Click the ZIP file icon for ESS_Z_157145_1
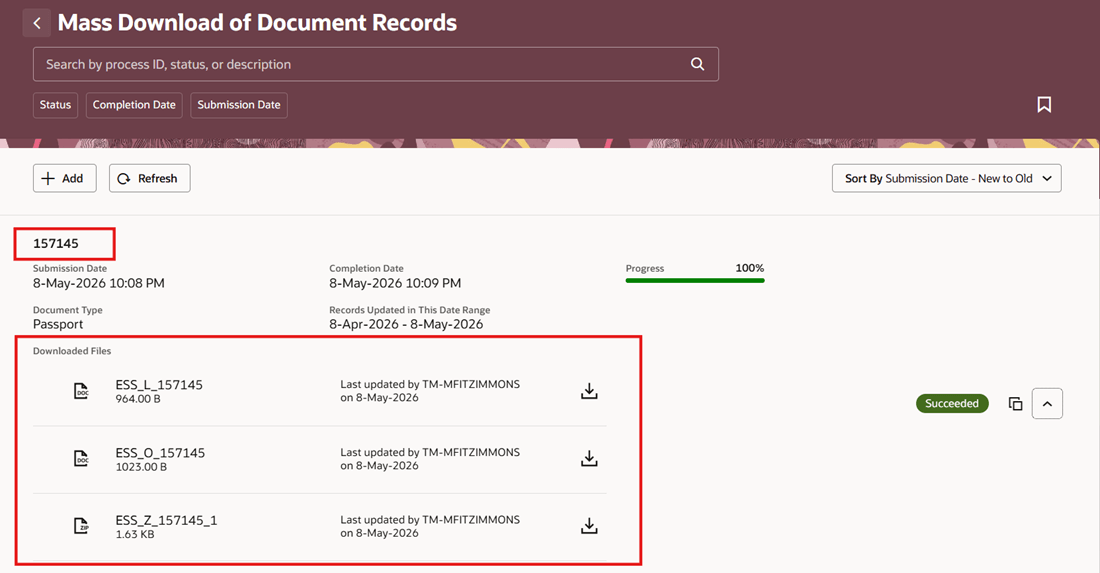The image size is (1100, 573). pos(81,525)
